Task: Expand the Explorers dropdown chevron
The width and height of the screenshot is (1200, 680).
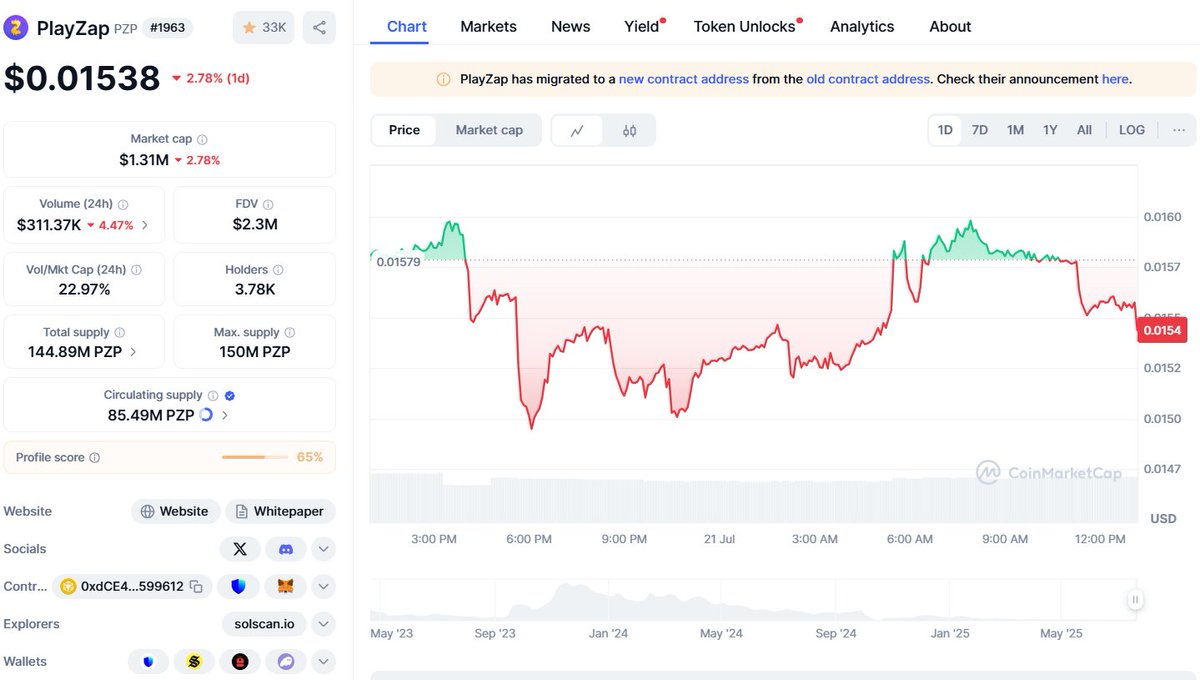Action: click(x=324, y=624)
